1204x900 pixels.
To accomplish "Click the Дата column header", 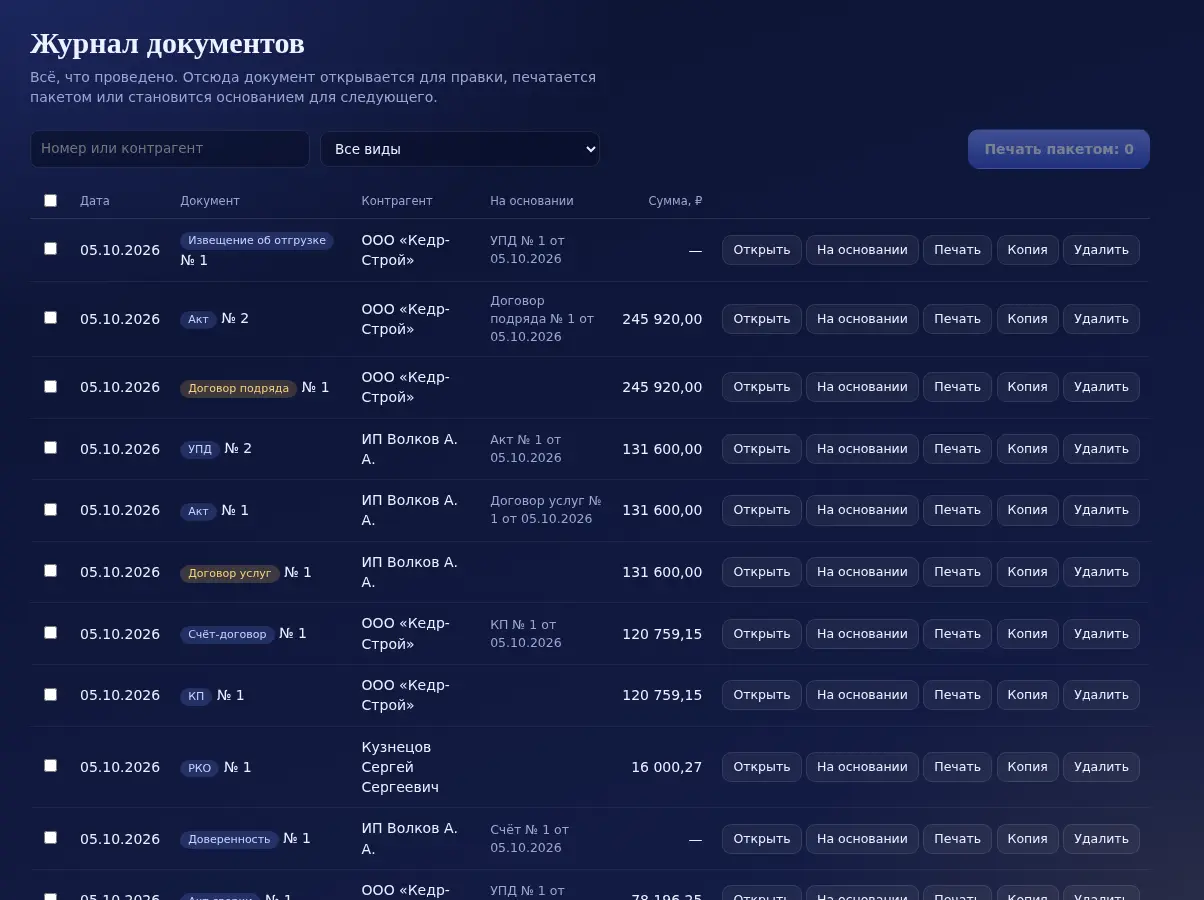I will 95,201.
